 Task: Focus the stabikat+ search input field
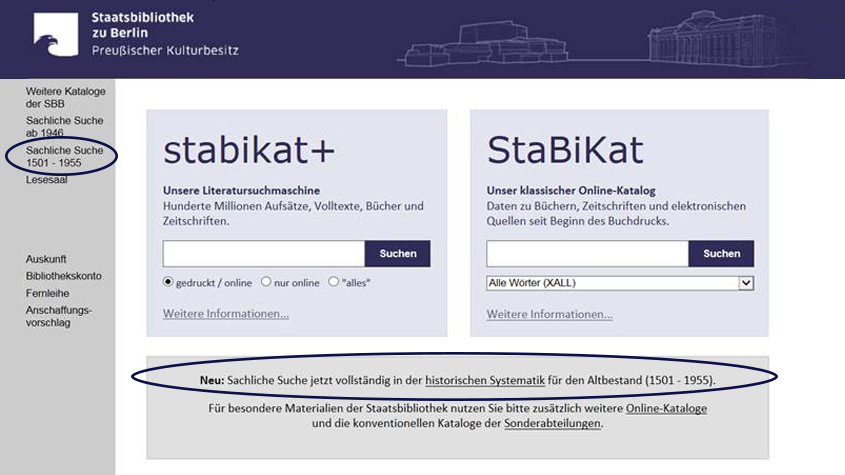[264, 253]
